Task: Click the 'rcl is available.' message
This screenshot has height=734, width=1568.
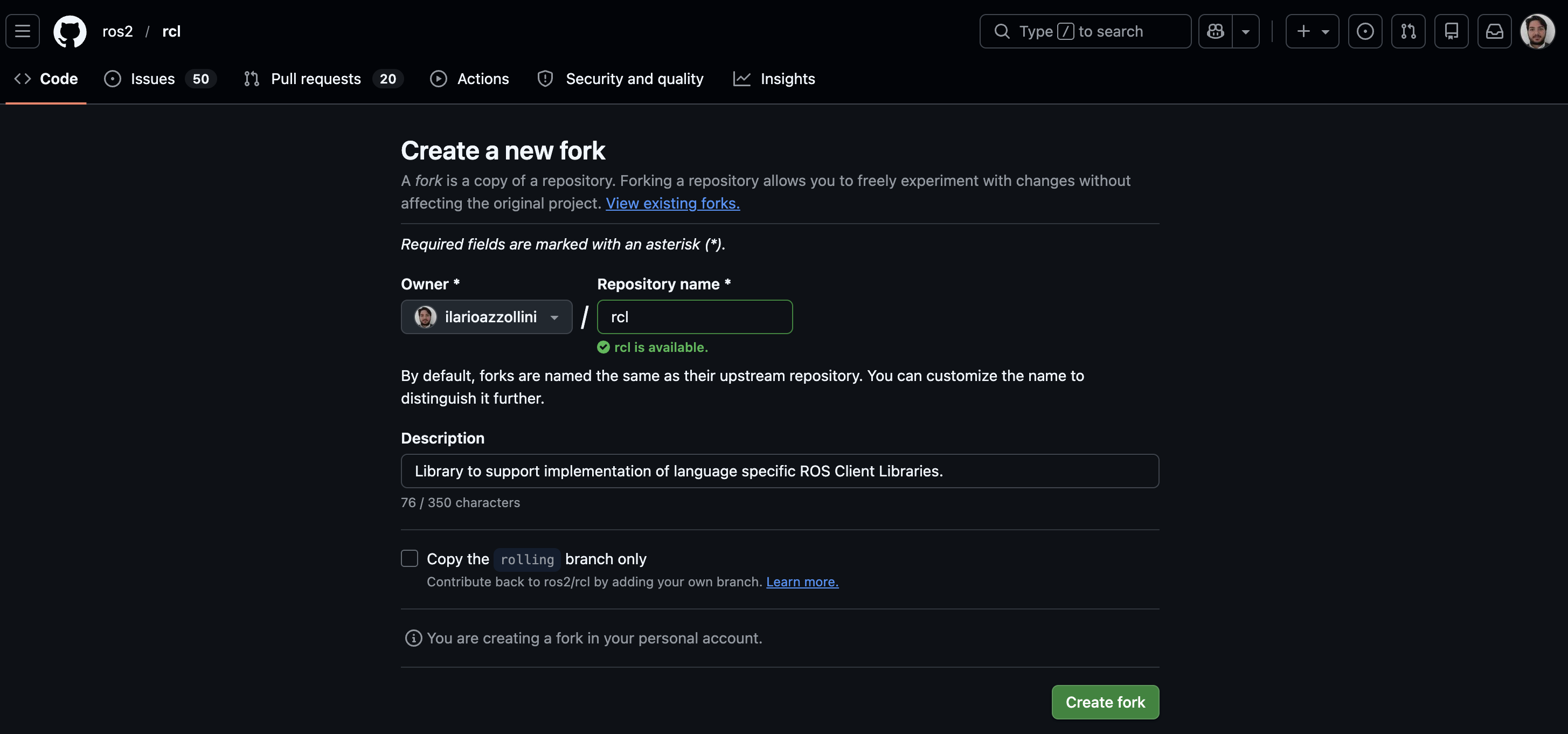Action: [661, 347]
